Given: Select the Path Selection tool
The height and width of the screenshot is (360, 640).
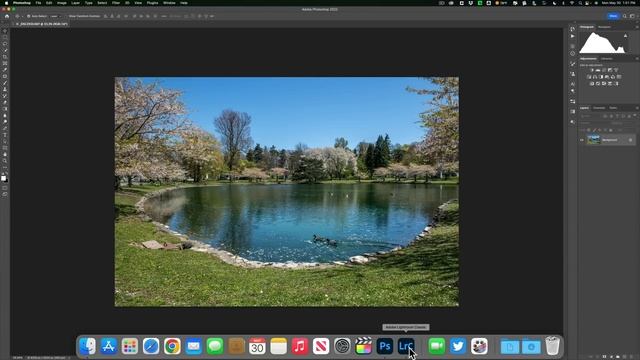Looking at the screenshot, I should coord(5,141).
